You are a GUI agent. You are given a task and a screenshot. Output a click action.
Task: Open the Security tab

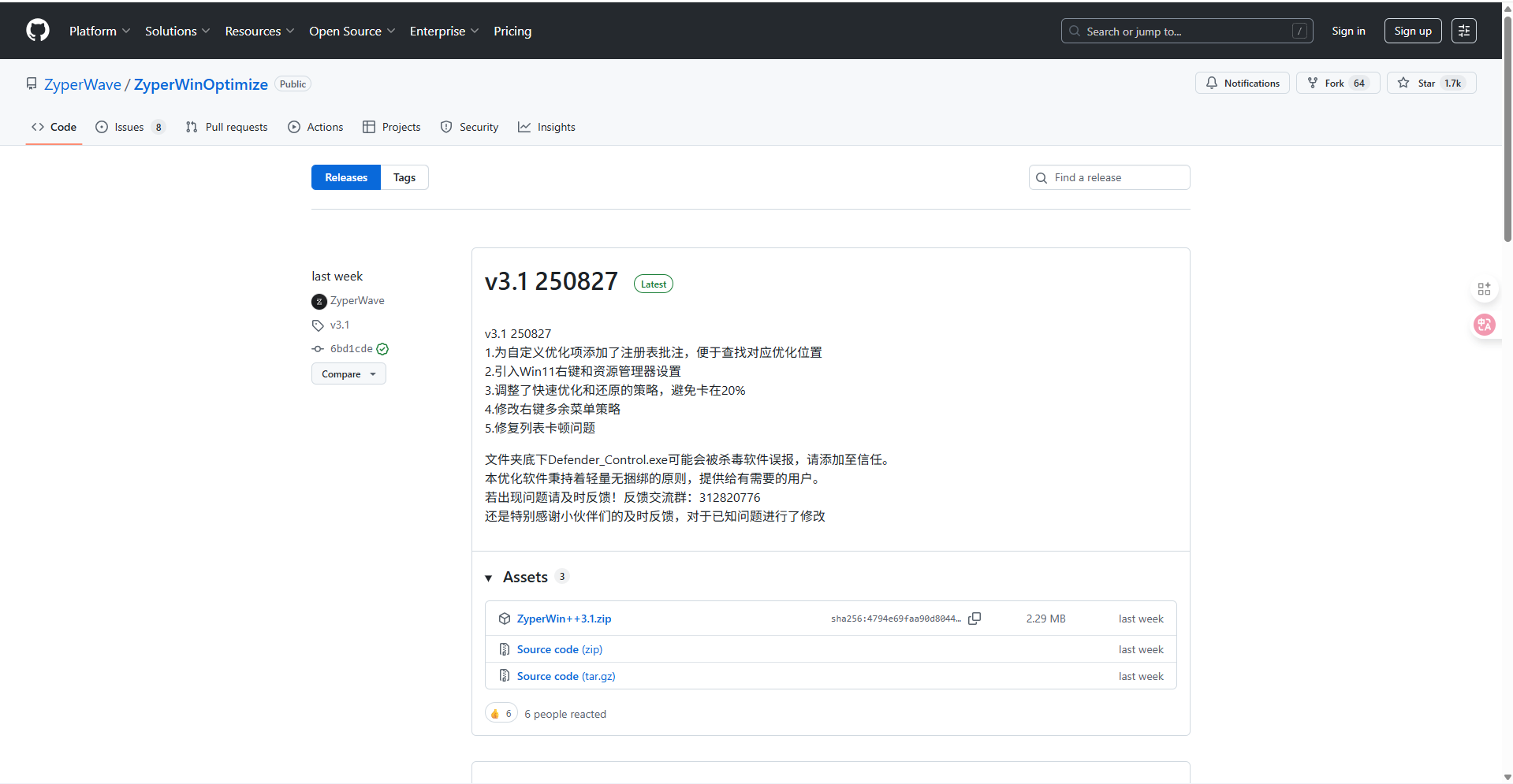coord(469,127)
